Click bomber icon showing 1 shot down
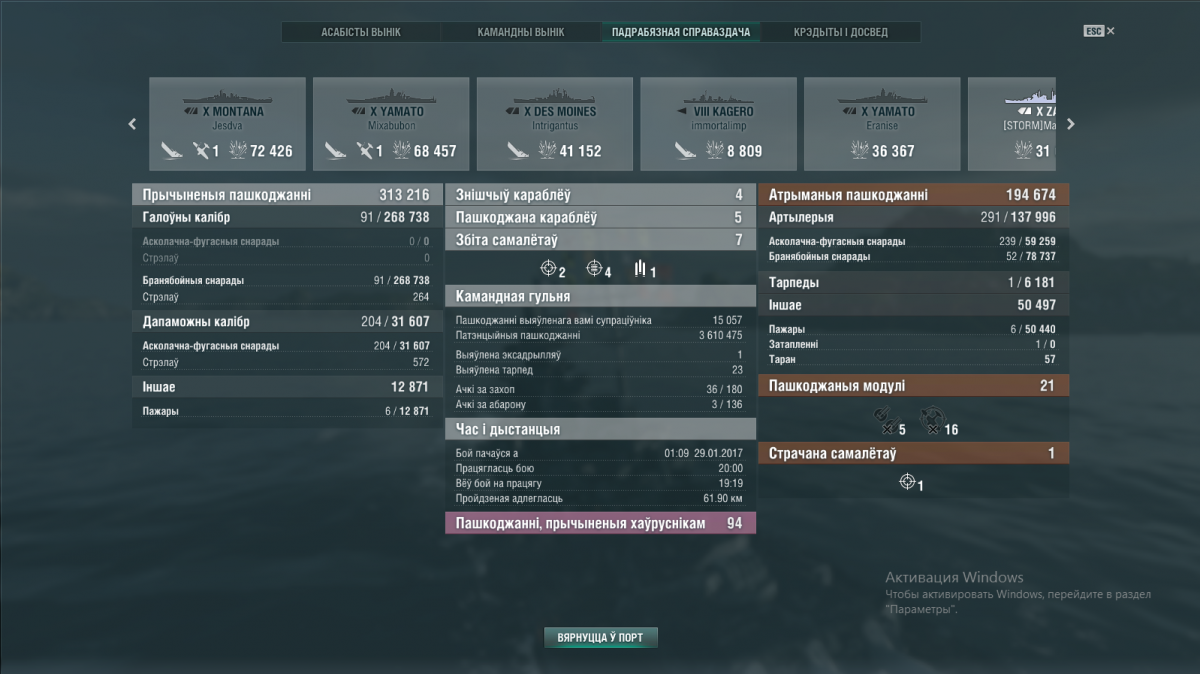This screenshot has width=1200, height=674. click(x=640, y=269)
